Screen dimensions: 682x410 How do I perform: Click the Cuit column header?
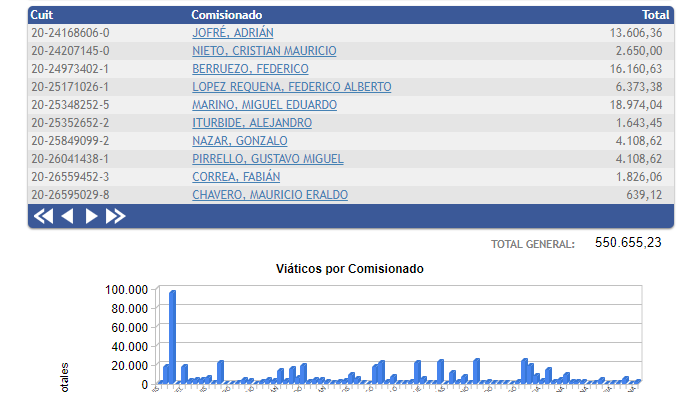(45, 15)
